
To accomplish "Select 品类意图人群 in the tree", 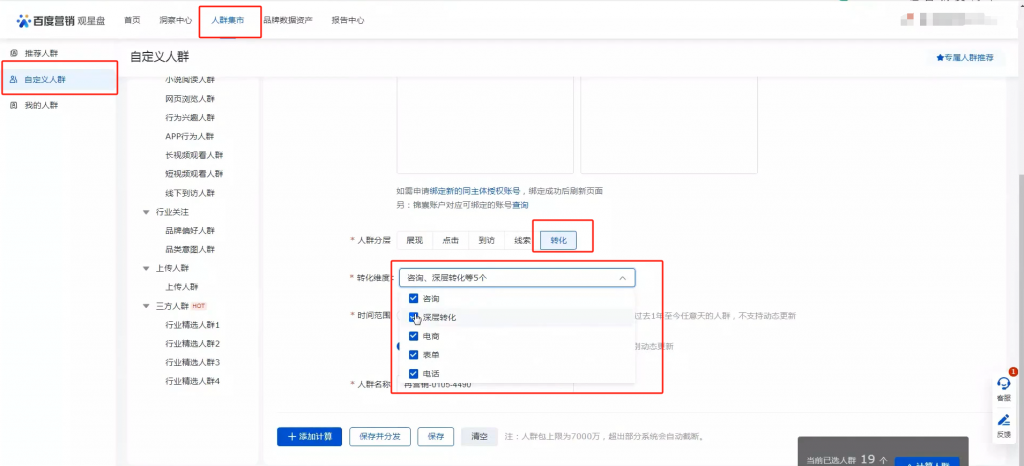I will tap(190, 249).
